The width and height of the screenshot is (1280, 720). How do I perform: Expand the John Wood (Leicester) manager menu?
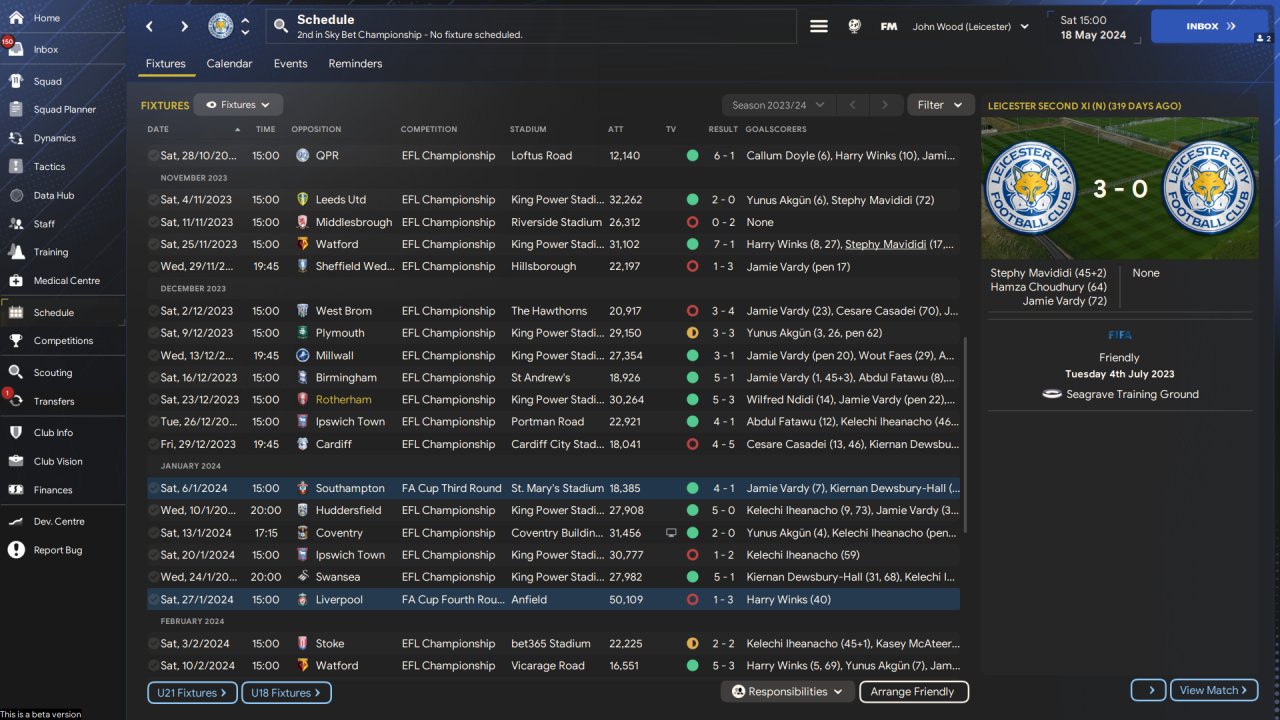[970, 27]
